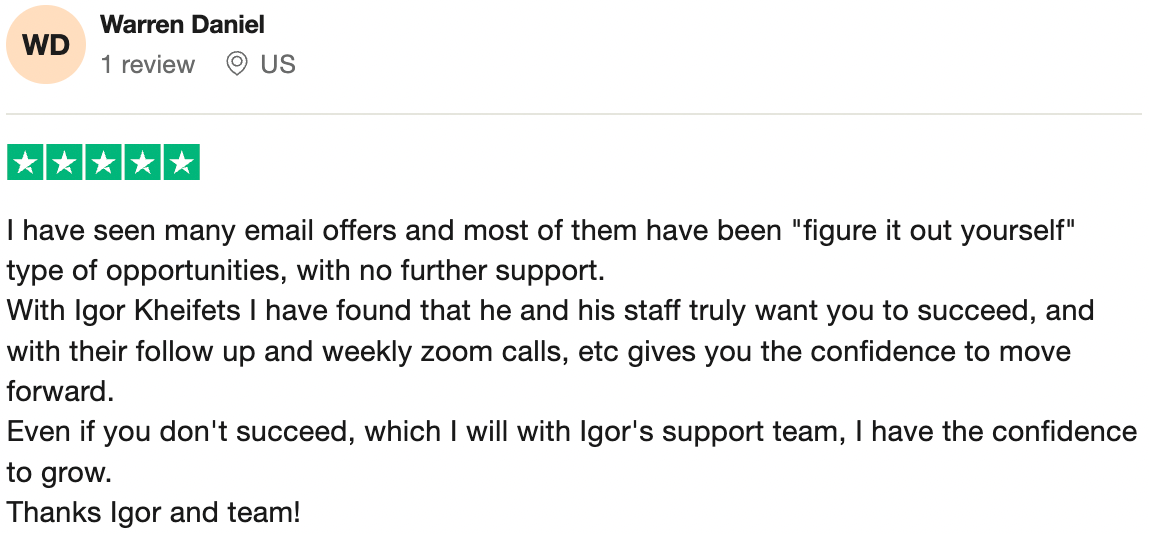Image resolution: width=1149 pixels, height=534 pixels.
Task: Click the WD avatar circle
Action: [x=46, y=45]
